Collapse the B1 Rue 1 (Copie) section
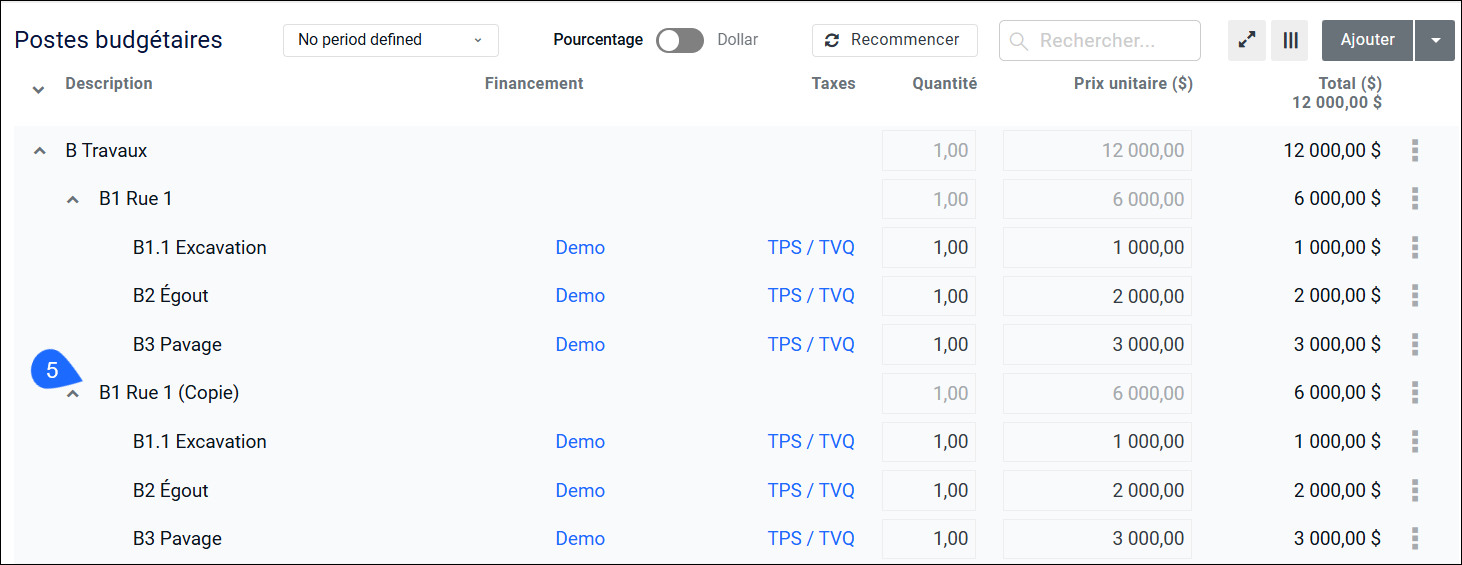The width and height of the screenshot is (1462, 565). point(72,394)
